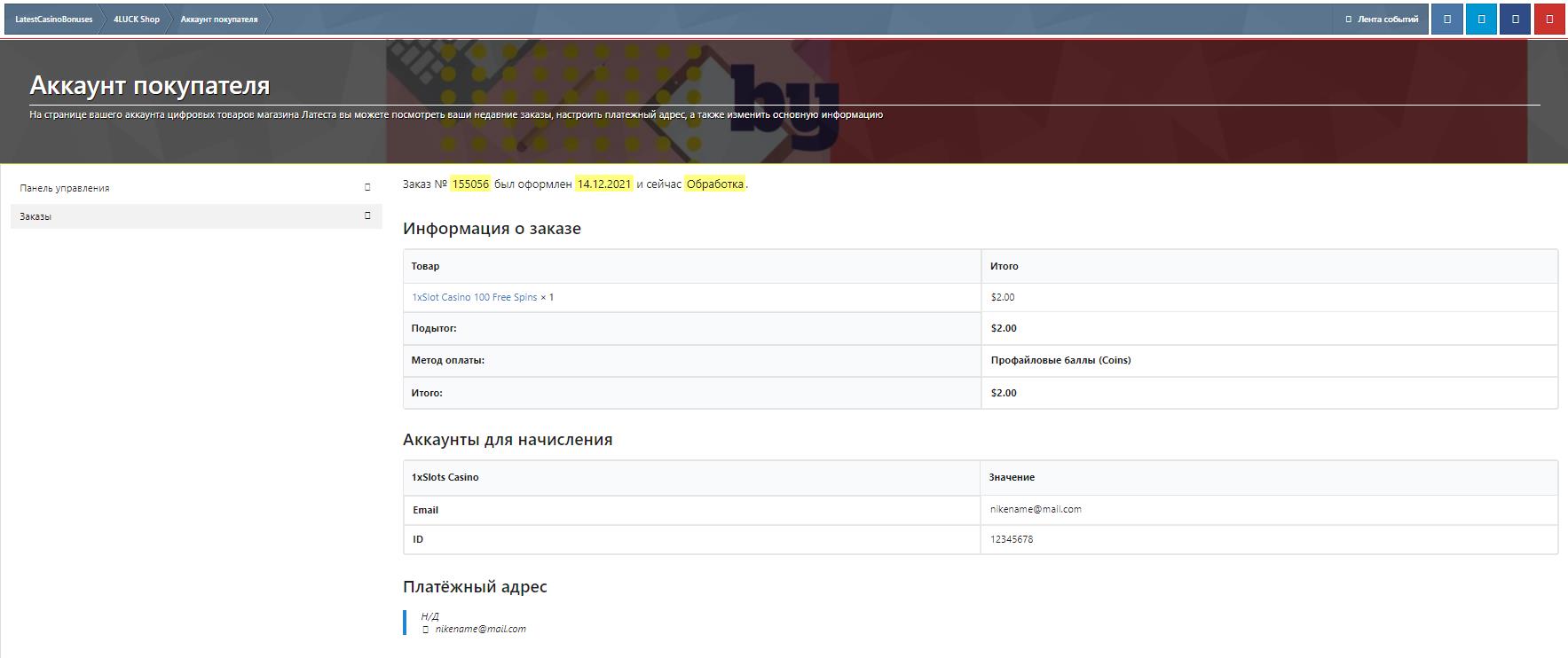Click the steel-blue square icon button in top bar

tap(1447, 19)
